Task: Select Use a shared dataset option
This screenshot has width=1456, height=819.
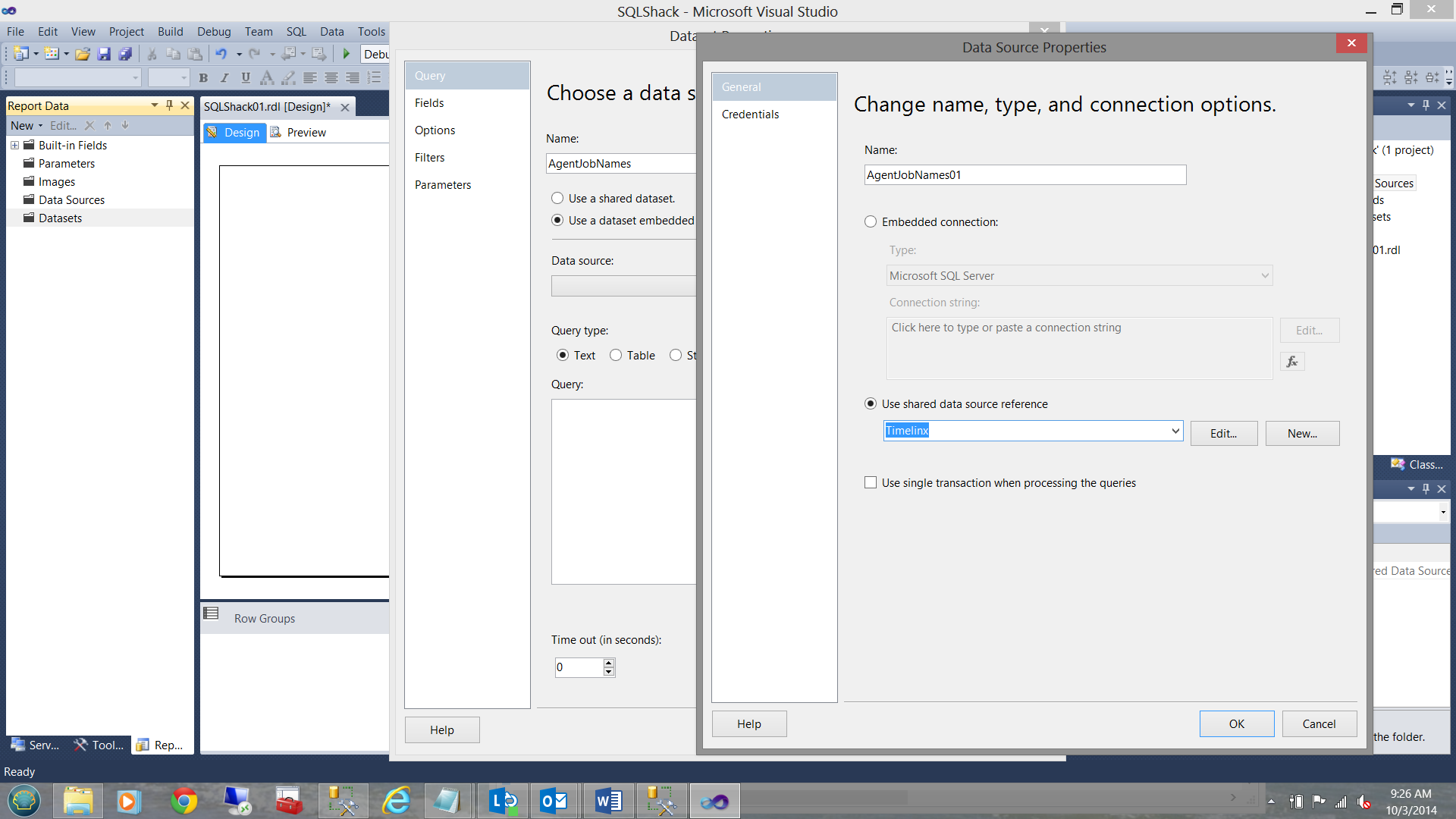Action: pos(557,199)
